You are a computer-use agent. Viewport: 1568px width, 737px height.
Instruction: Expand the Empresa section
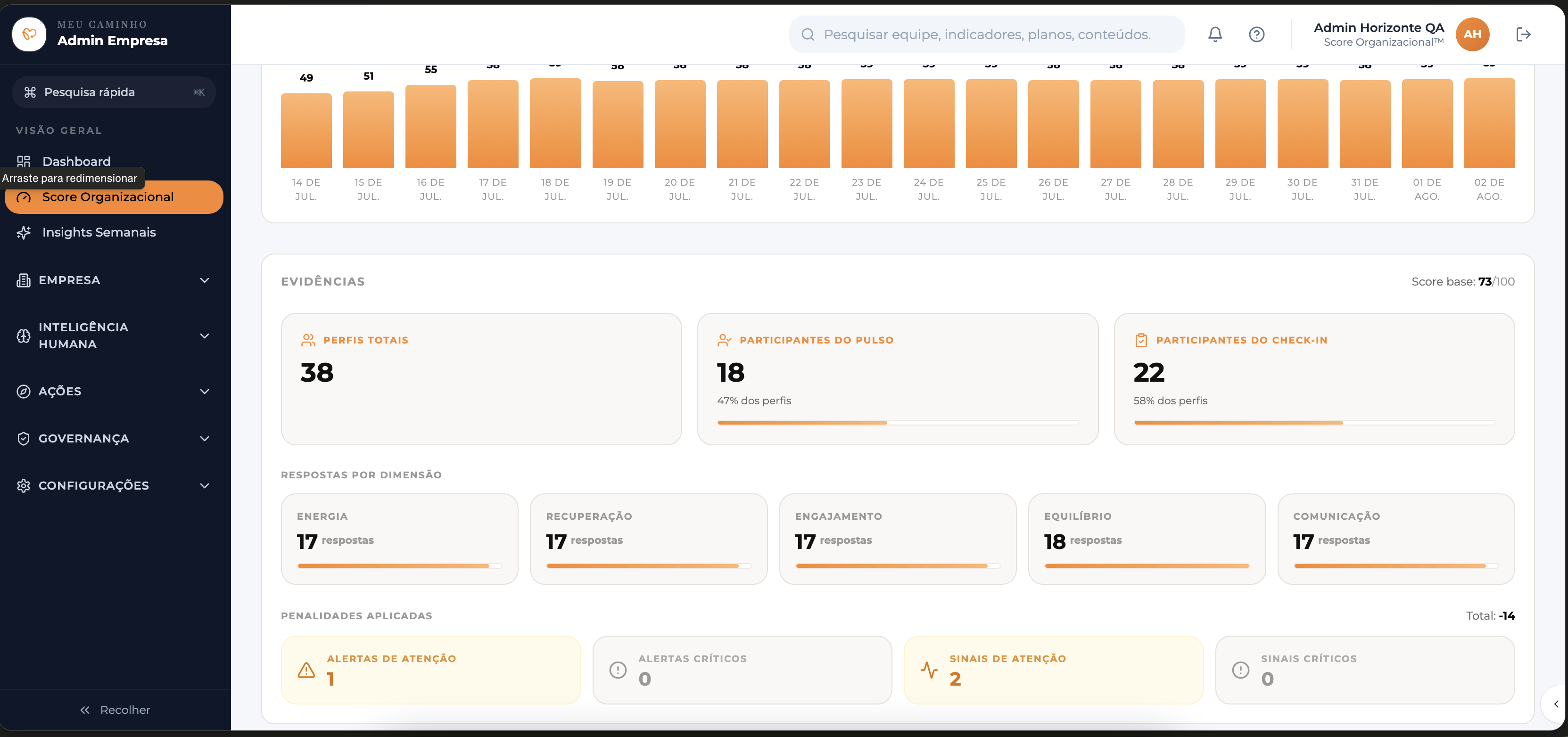114,280
